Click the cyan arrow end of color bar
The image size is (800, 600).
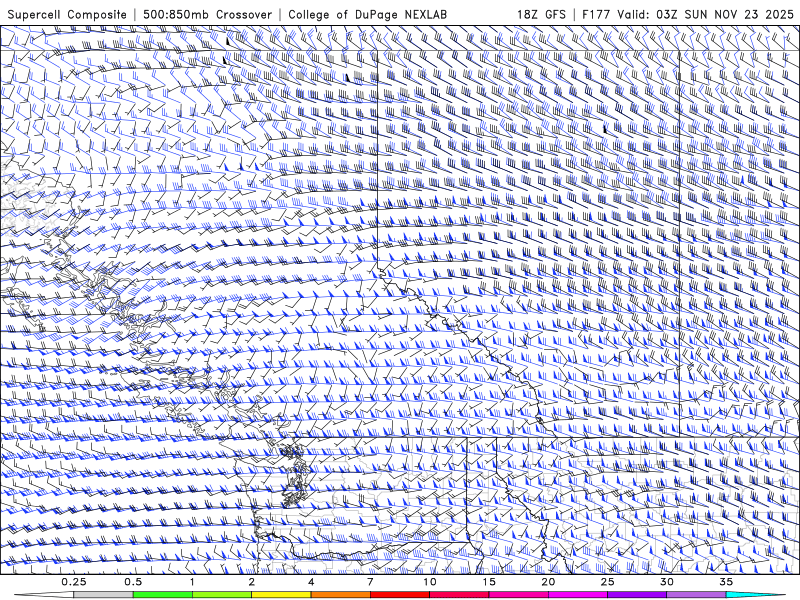tap(756, 595)
